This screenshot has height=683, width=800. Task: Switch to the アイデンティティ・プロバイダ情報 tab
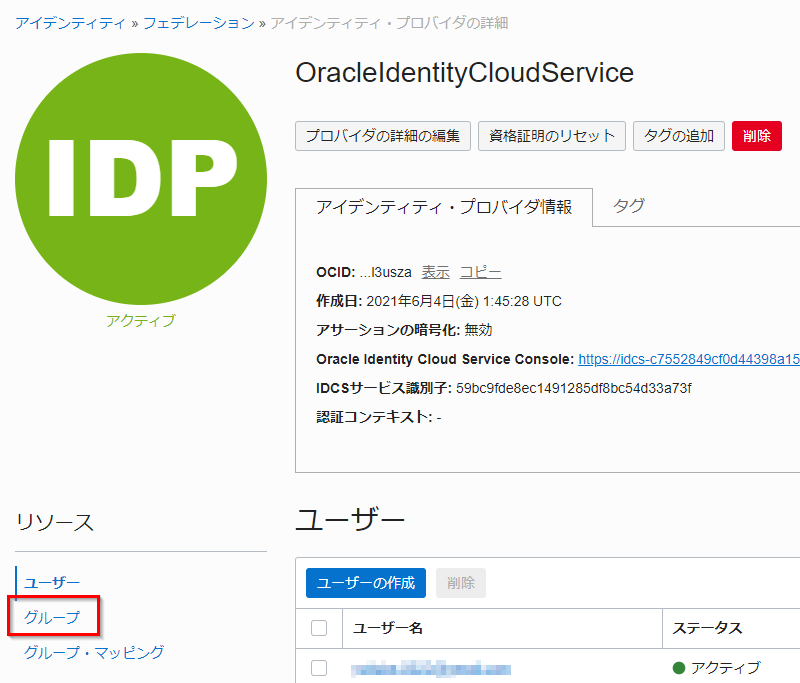pos(444,207)
